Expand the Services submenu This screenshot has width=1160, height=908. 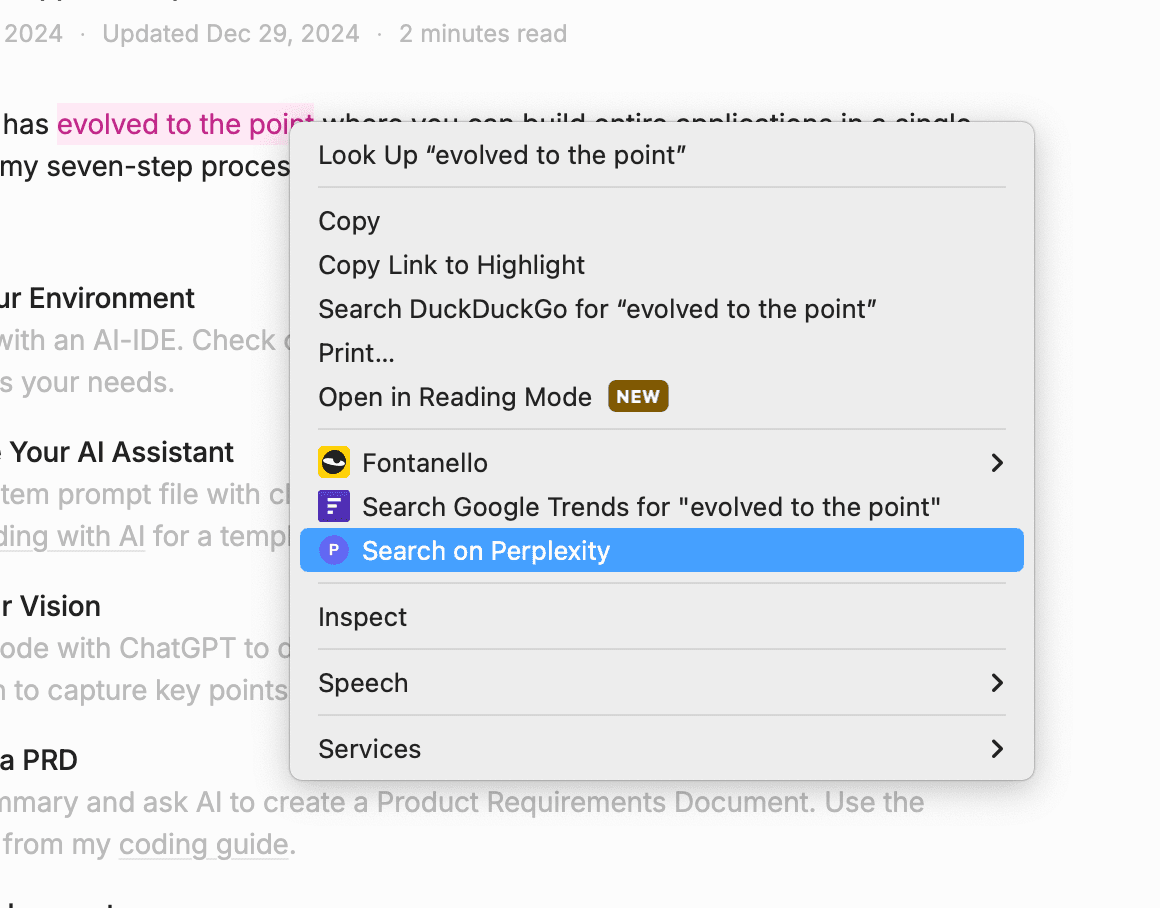pos(996,748)
